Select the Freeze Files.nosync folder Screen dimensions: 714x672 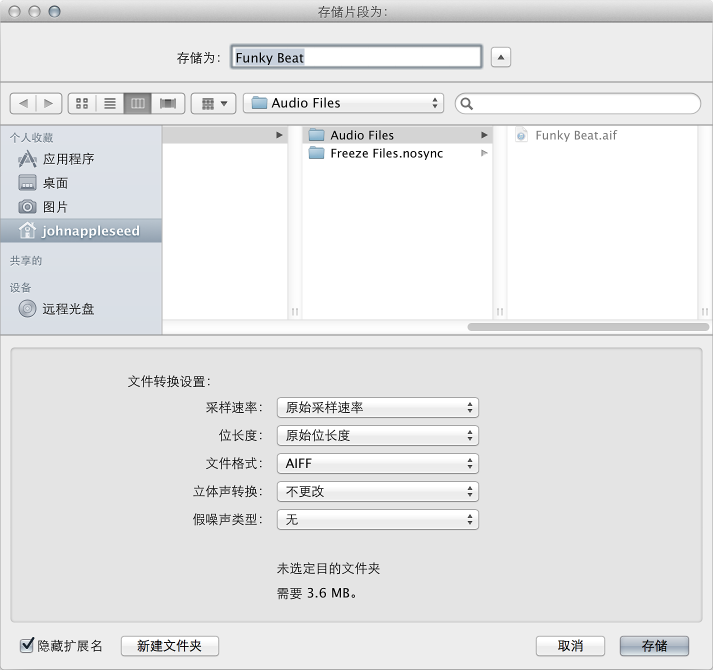click(x=397, y=153)
